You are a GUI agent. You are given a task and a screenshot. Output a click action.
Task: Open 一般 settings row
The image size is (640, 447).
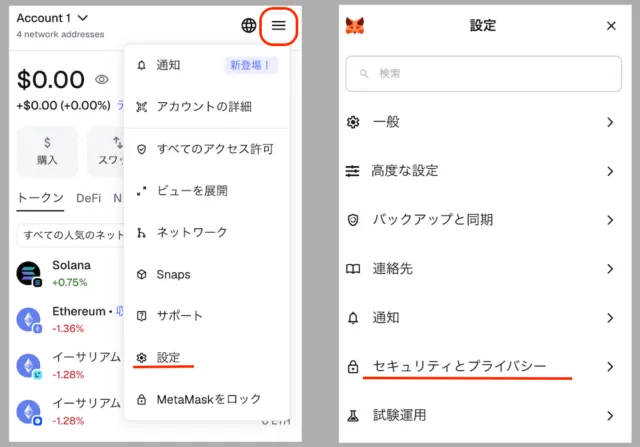483,122
